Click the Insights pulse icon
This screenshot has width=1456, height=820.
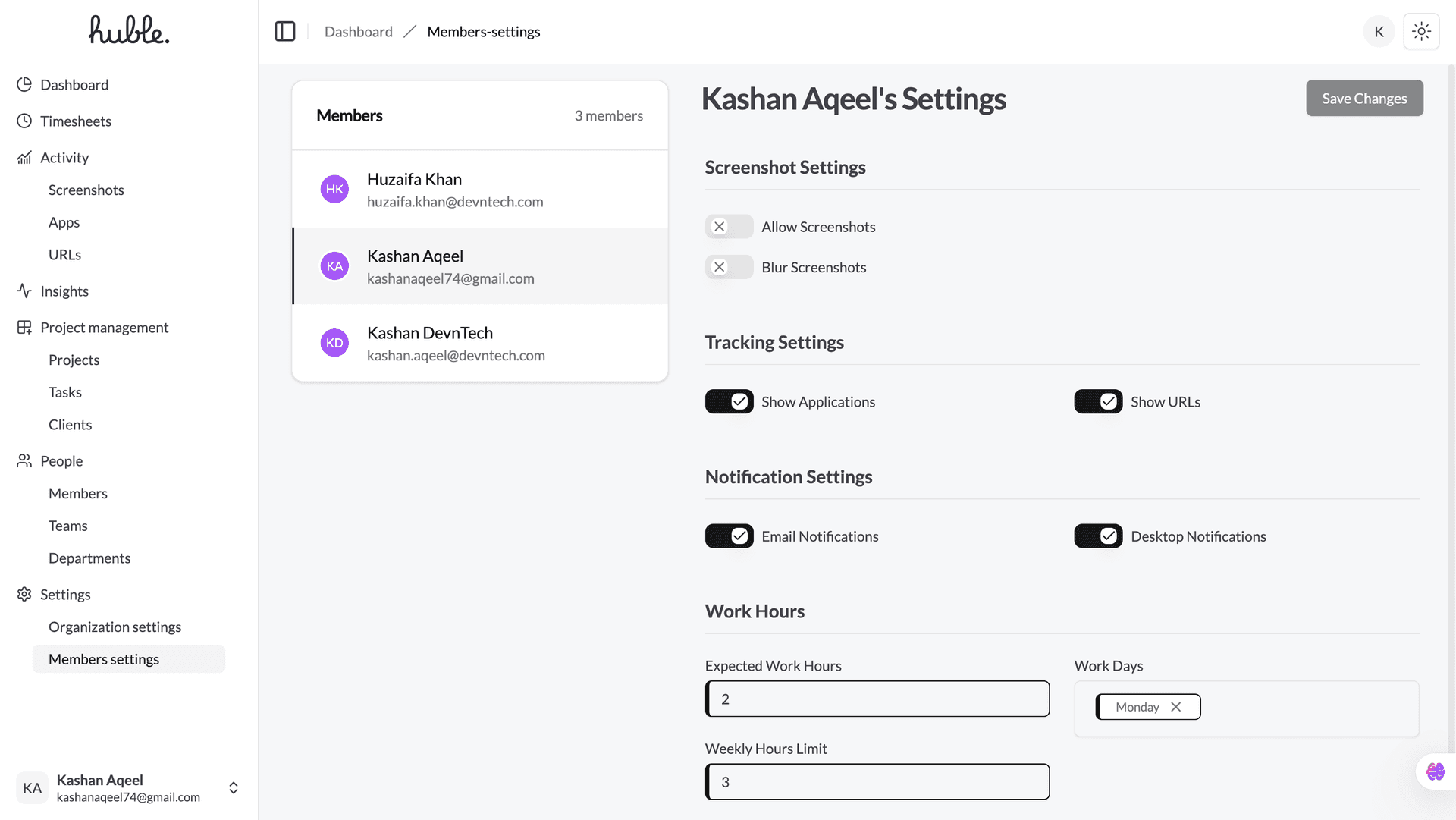[24, 291]
